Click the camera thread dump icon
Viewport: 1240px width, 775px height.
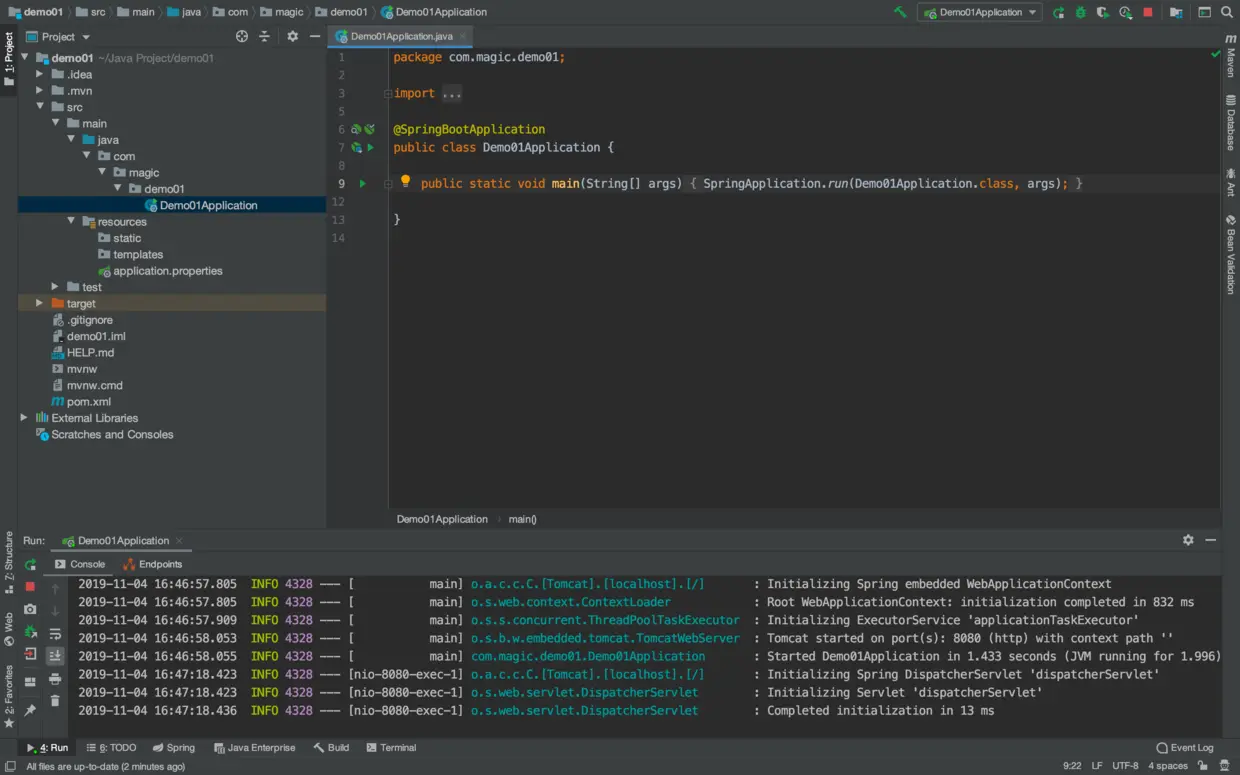(30, 609)
